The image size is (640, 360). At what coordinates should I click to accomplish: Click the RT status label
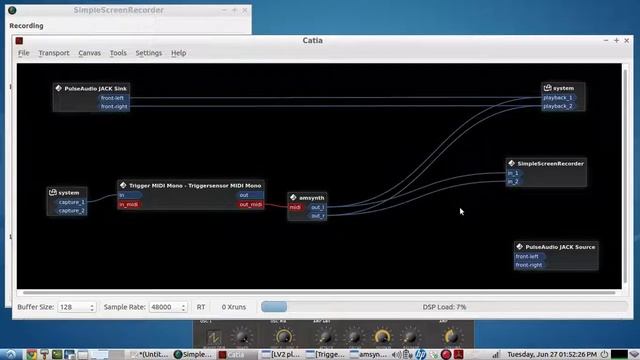201,307
